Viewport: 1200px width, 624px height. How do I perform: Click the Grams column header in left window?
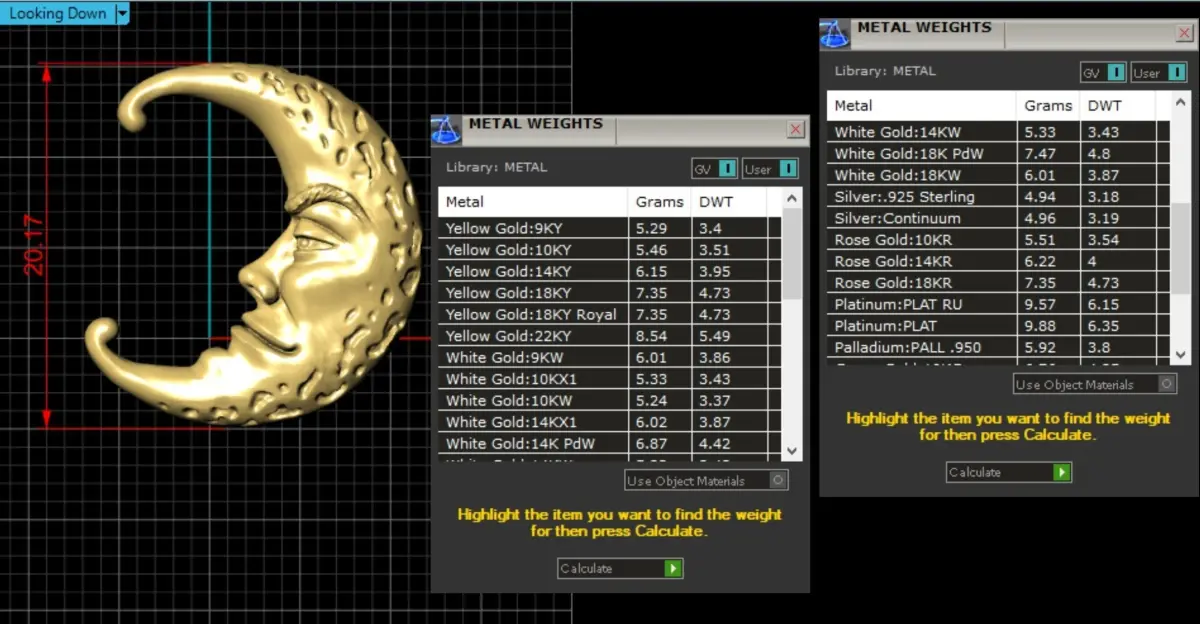tap(659, 202)
